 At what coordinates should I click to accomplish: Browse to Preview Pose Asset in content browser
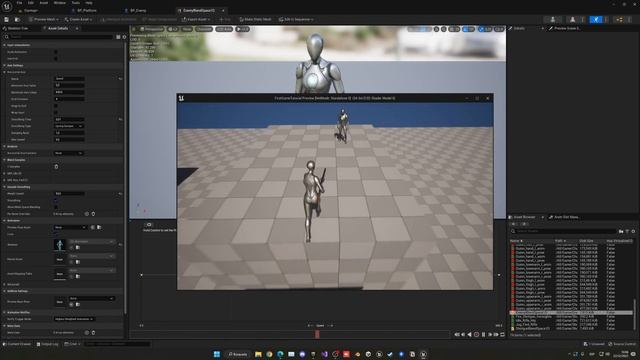(99, 227)
